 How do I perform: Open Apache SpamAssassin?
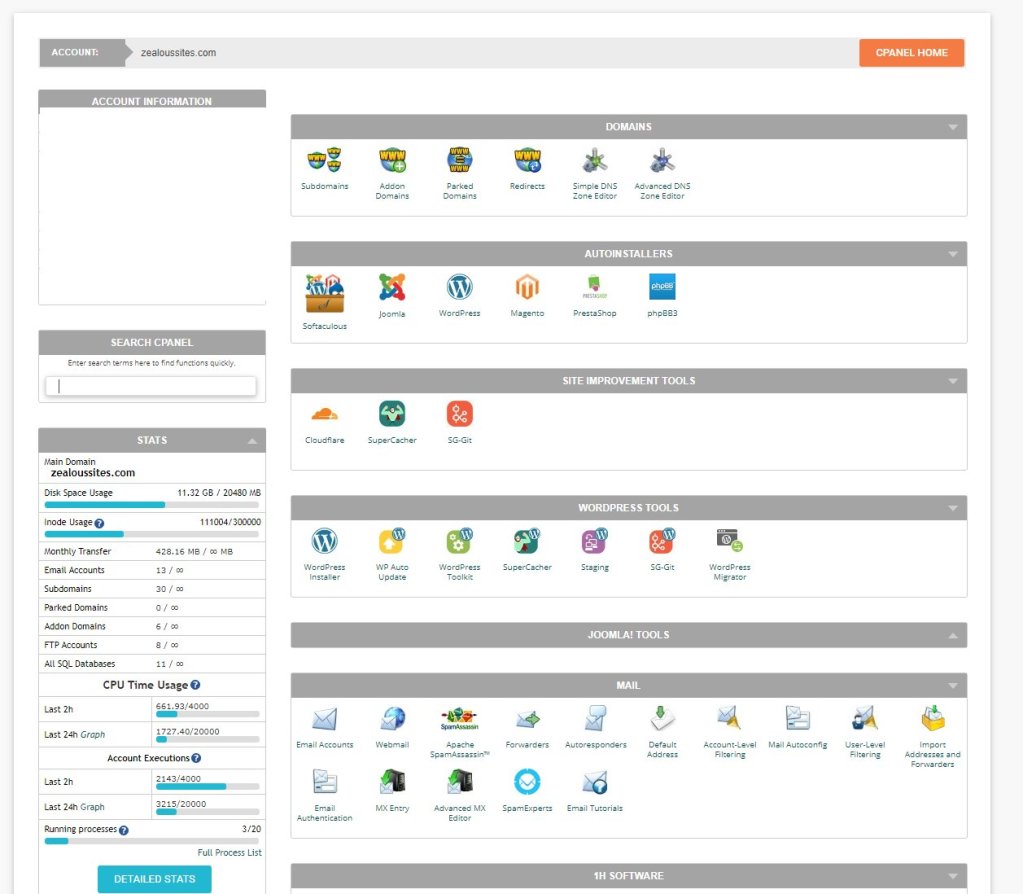click(459, 719)
